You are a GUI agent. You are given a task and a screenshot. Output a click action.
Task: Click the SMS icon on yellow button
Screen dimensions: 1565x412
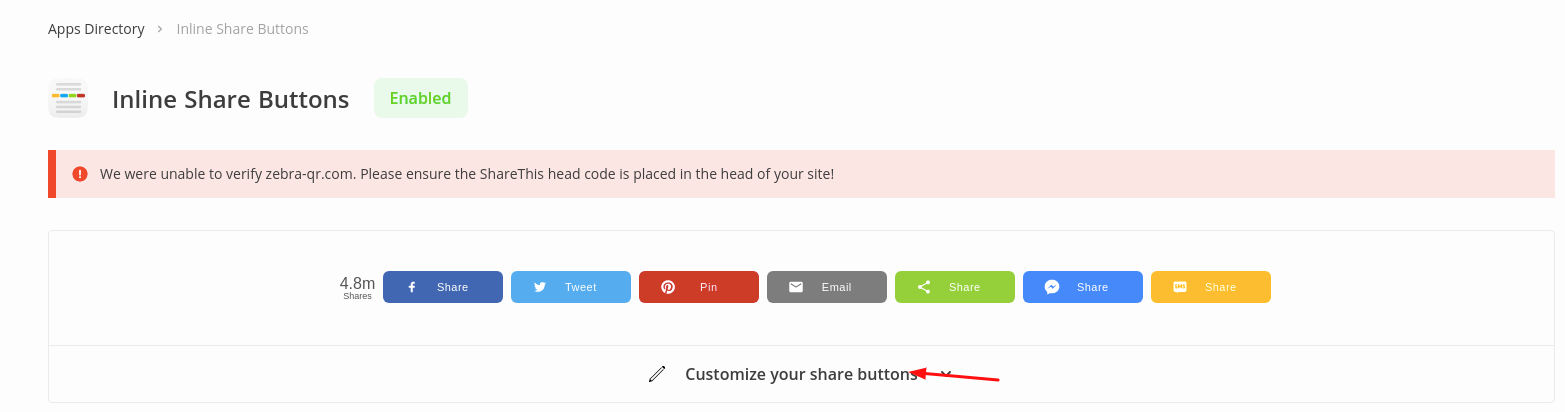[1180, 287]
